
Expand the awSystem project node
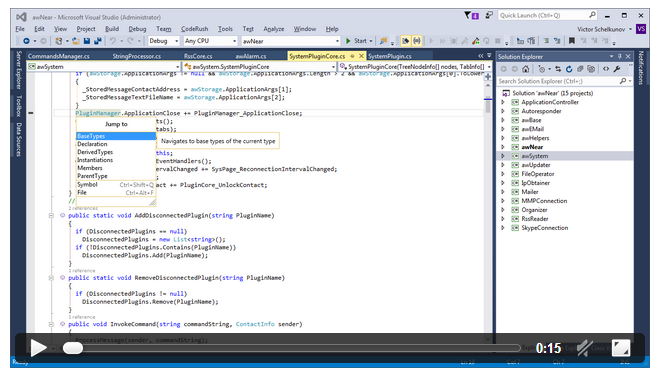pyautogui.click(x=503, y=156)
